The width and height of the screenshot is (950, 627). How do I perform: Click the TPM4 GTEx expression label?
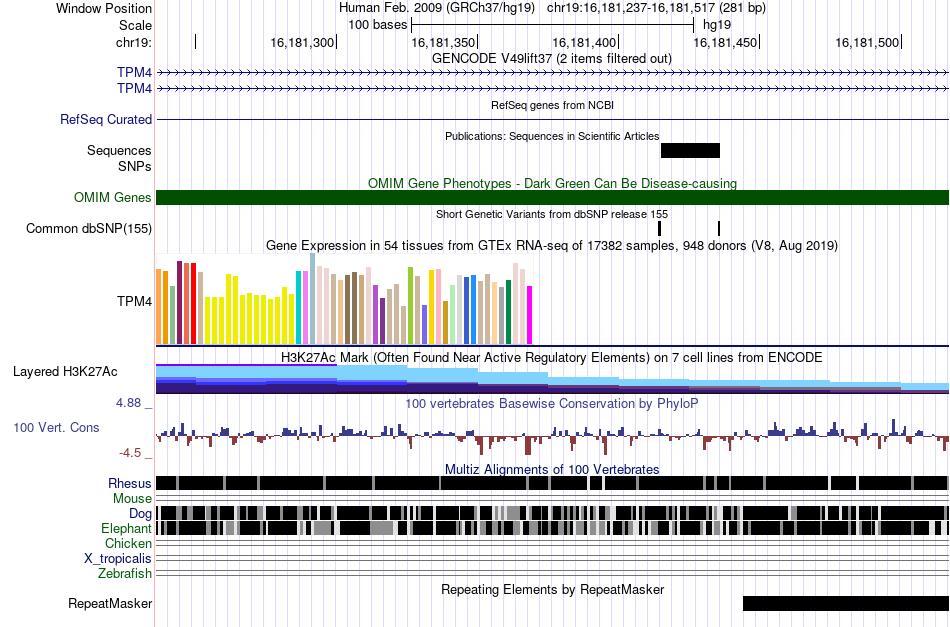pos(135,301)
